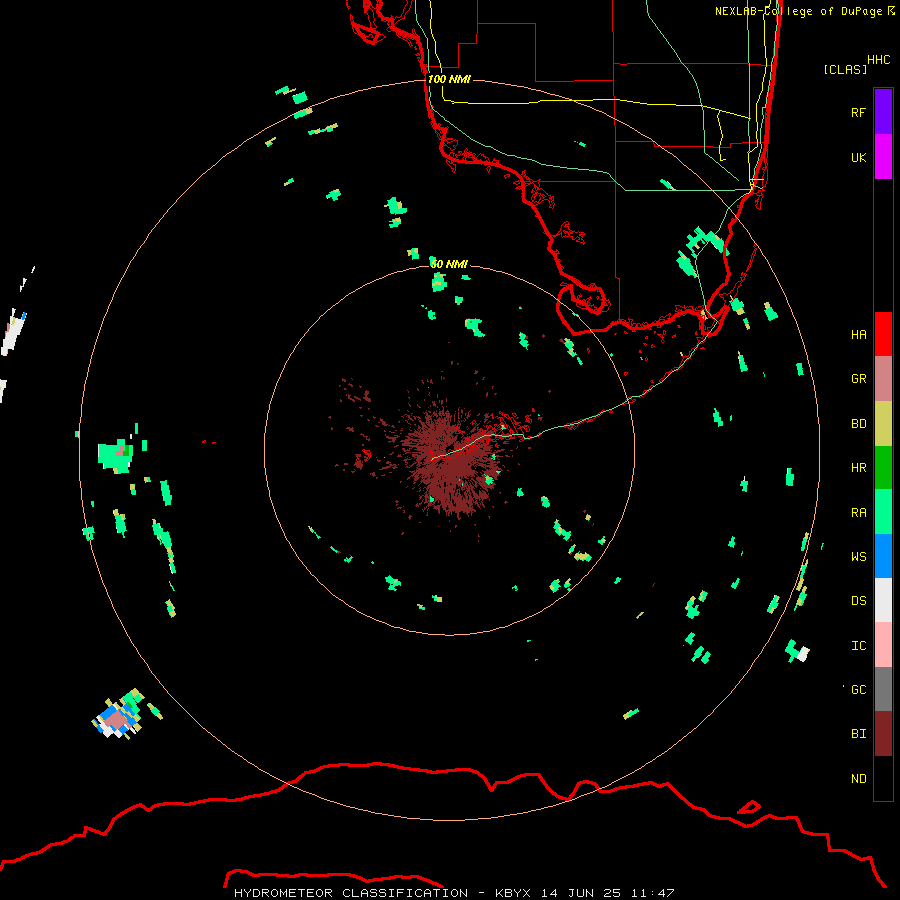Screen dimensions: 900x900
Task: Click the IC legend label
Action: 858,646
